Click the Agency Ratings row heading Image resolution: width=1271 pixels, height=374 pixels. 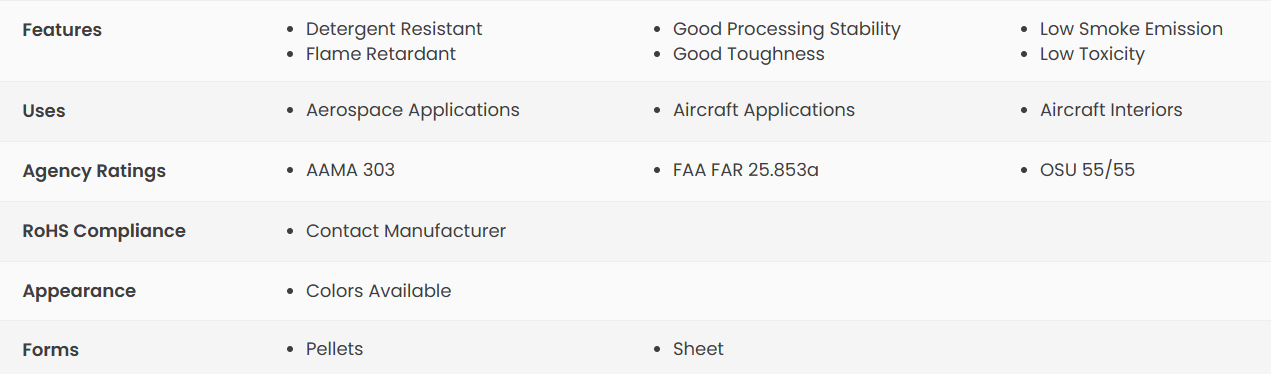(94, 171)
